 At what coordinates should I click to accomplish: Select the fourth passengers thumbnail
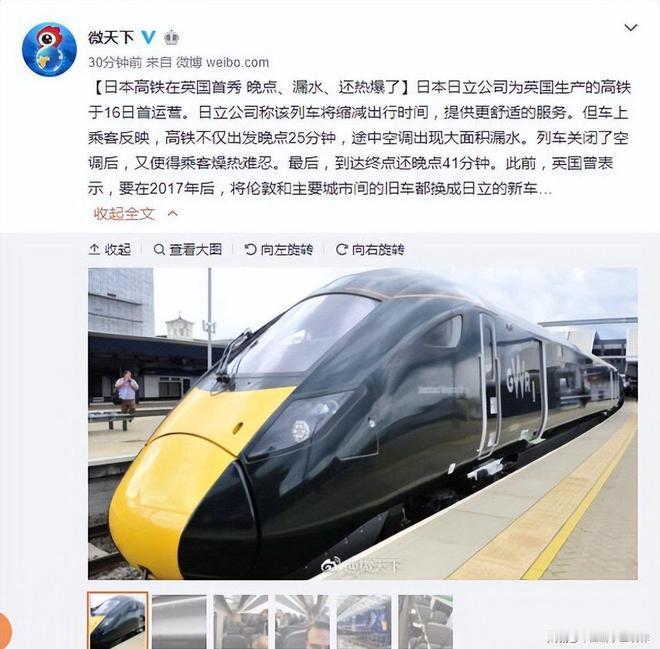(x=302, y=622)
